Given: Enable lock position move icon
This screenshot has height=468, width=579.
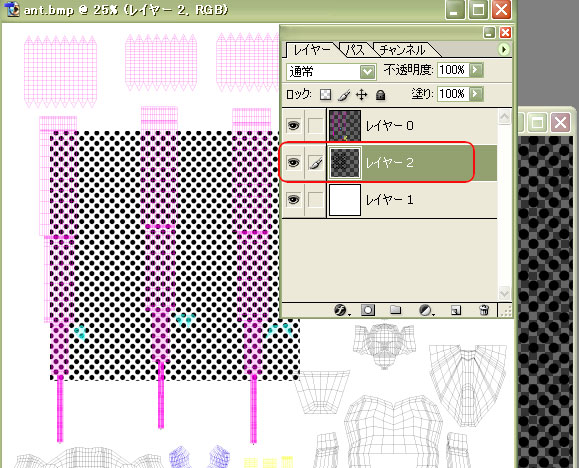Looking at the screenshot, I should pos(362,95).
